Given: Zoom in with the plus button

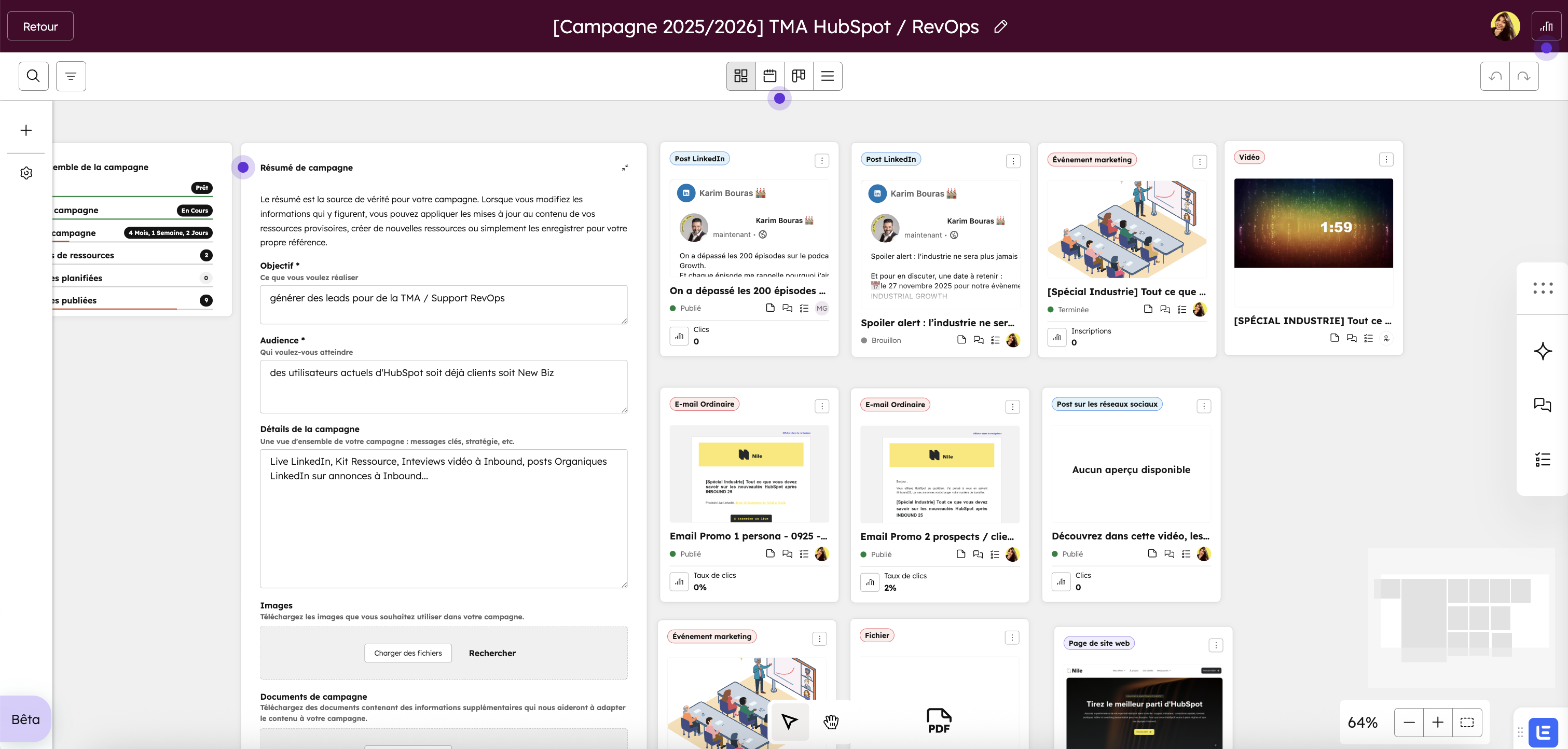Looking at the screenshot, I should [1438, 722].
